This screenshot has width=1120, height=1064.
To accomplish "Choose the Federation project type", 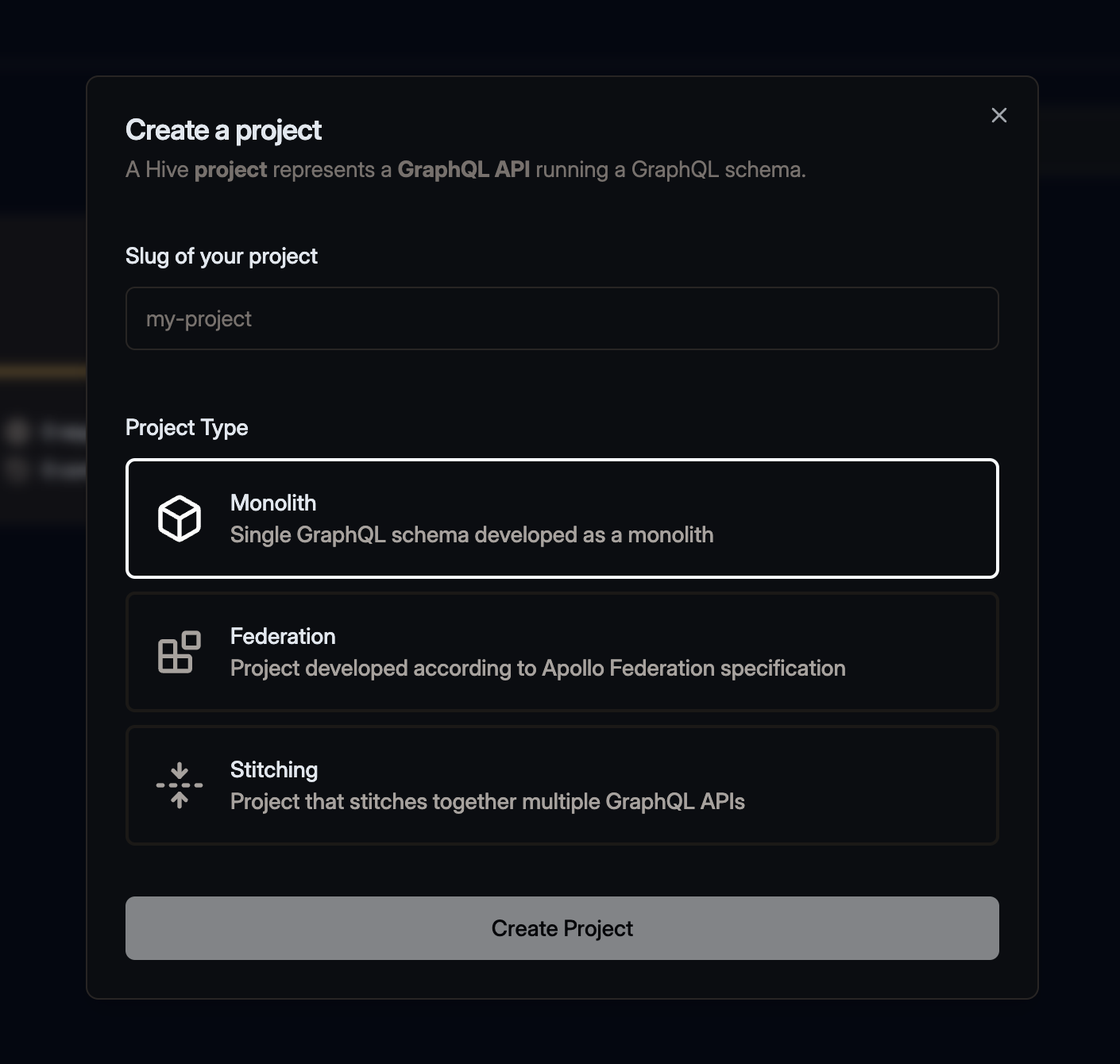I will (562, 652).
